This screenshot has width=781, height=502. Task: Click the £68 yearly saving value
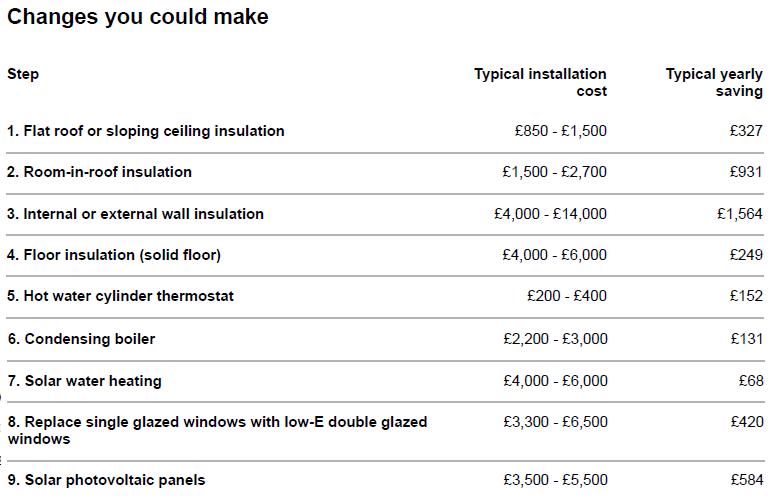pos(750,381)
